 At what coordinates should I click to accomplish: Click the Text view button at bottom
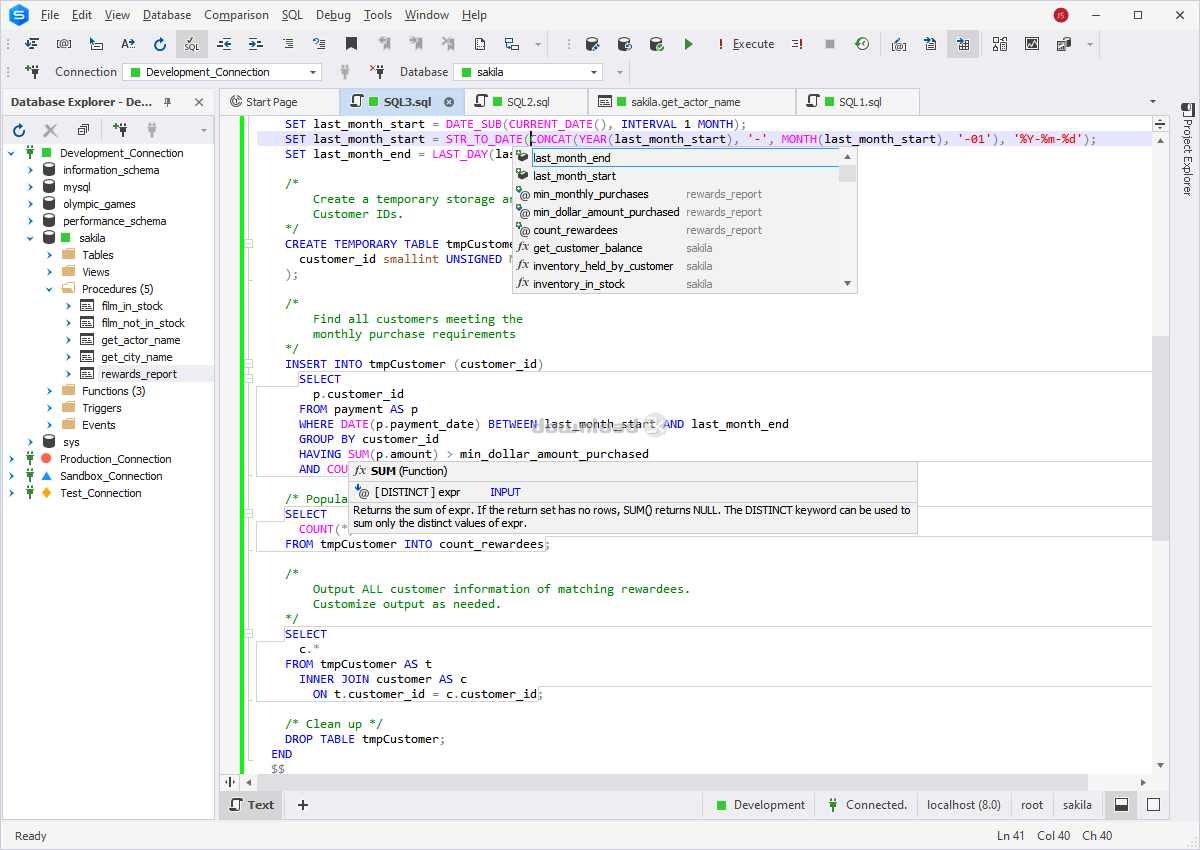tap(251, 805)
